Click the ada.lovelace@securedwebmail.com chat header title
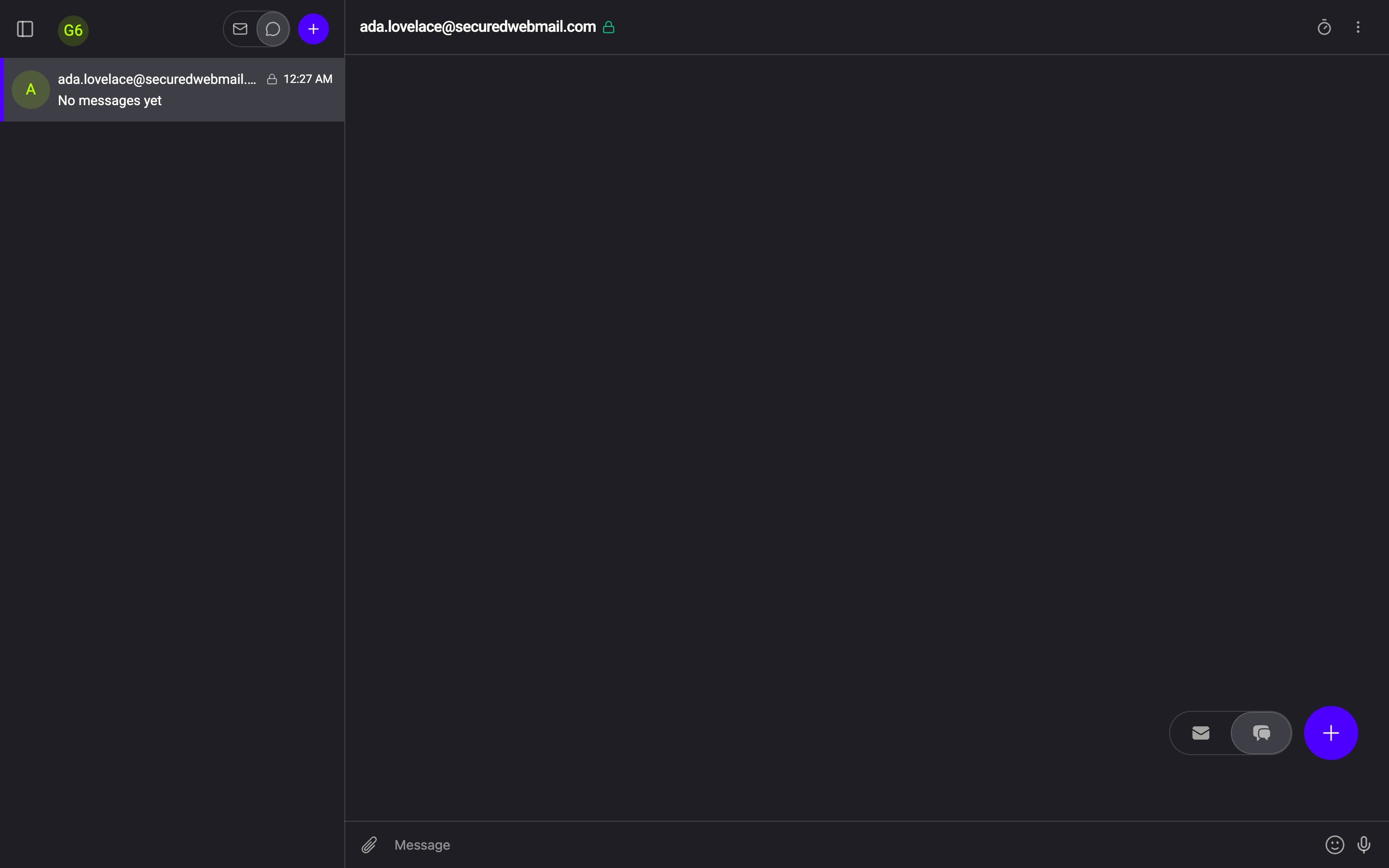1389x868 pixels. point(477,27)
